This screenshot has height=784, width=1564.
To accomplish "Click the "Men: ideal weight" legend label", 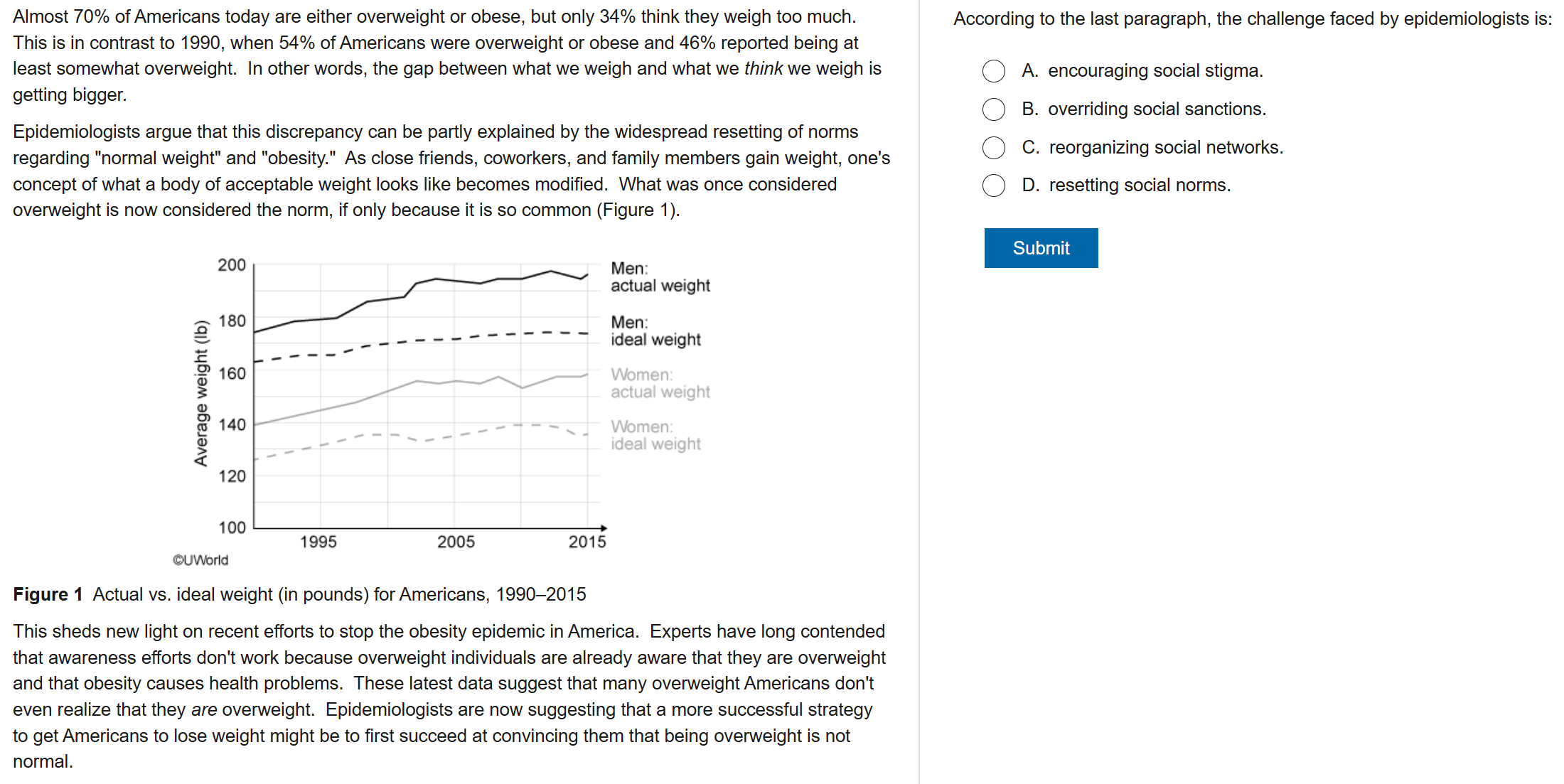I will (655, 331).
